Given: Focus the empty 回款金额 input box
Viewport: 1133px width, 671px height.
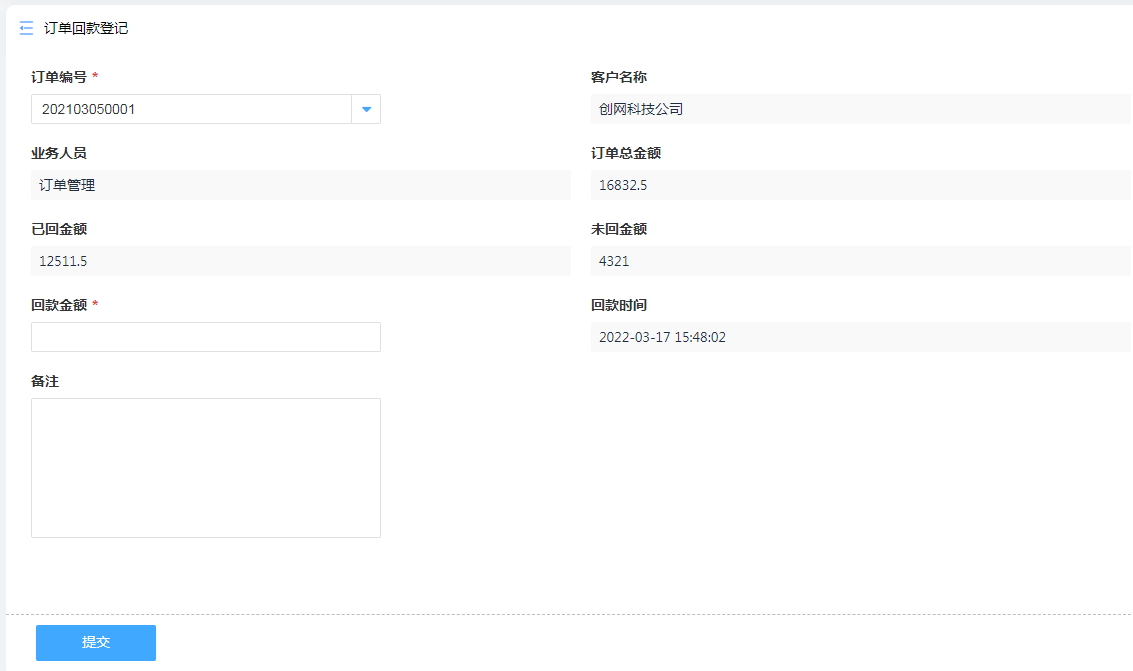Looking at the screenshot, I should tap(205, 337).
